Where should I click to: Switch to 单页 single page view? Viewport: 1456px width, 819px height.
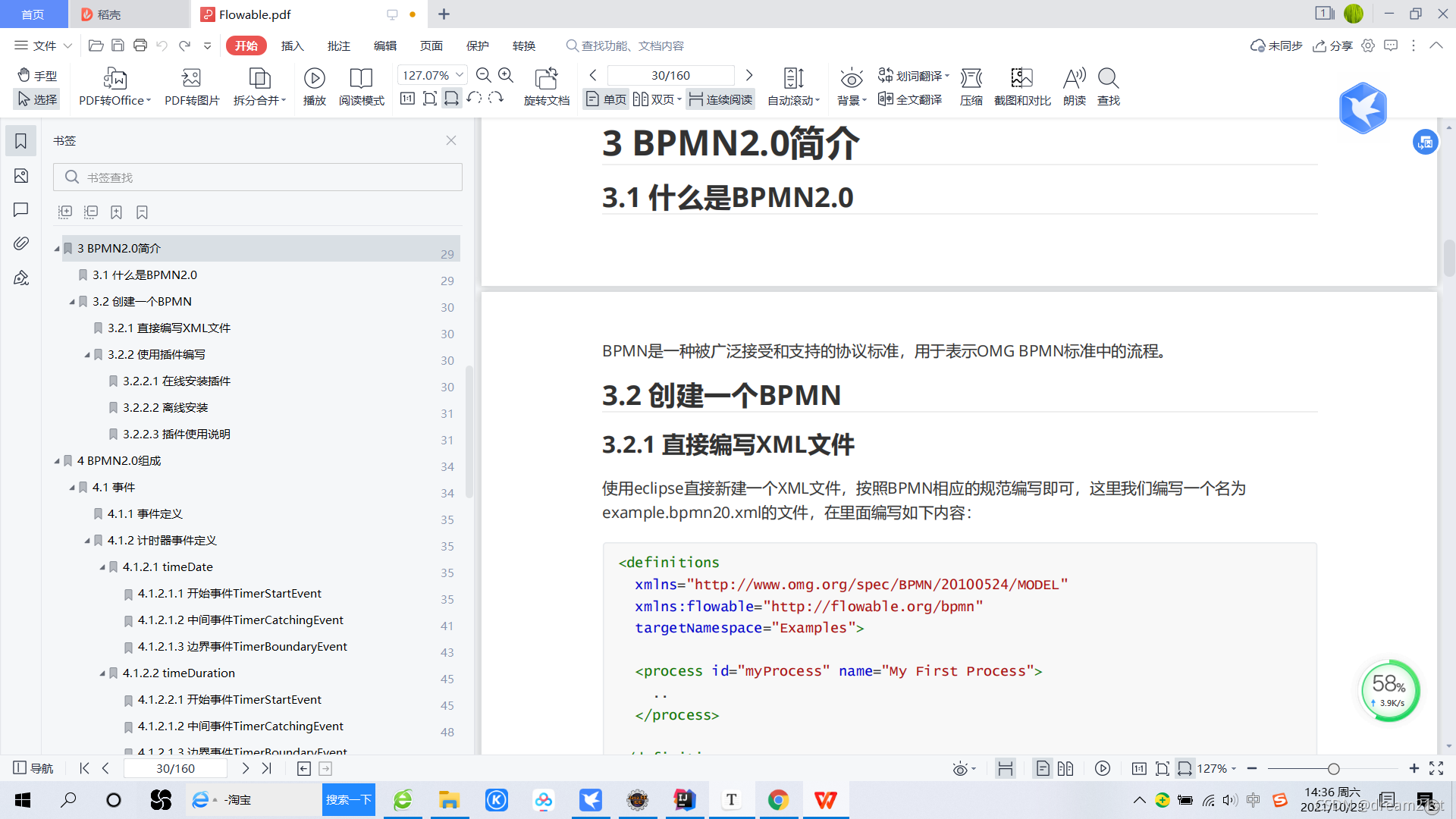coord(606,99)
